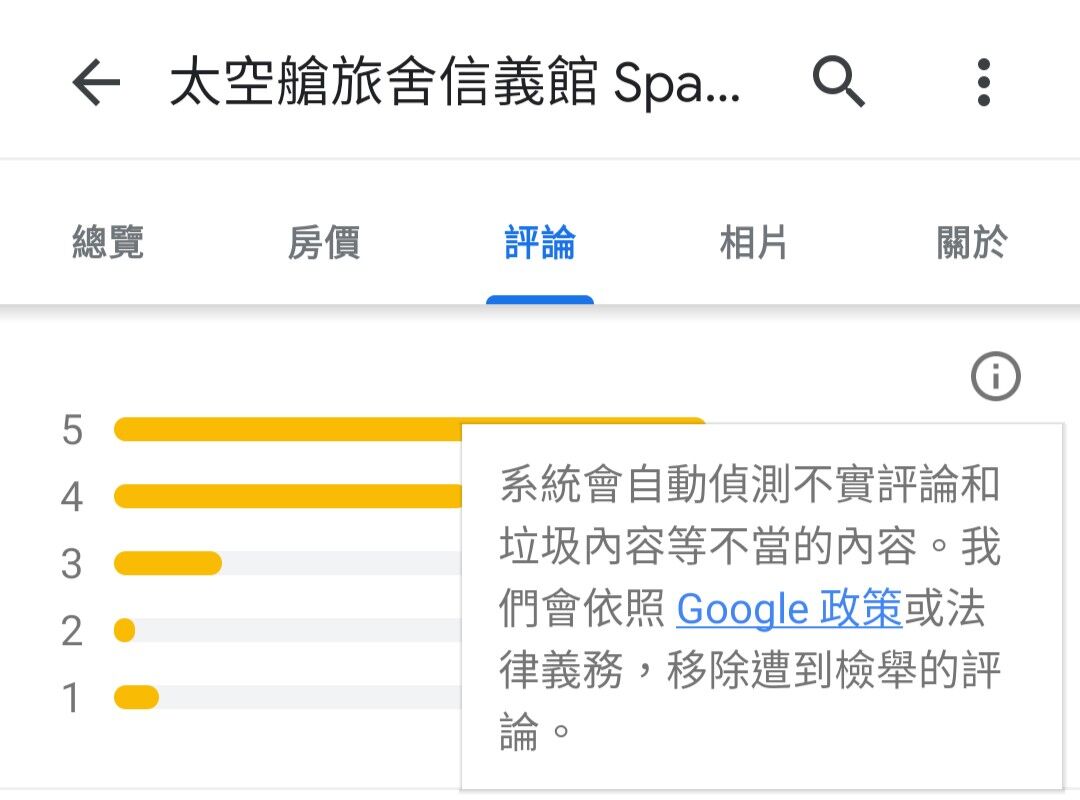Screen dimensions: 1080x800
Task: Select the 評論 tab
Action: pyautogui.click(x=539, y=242)
